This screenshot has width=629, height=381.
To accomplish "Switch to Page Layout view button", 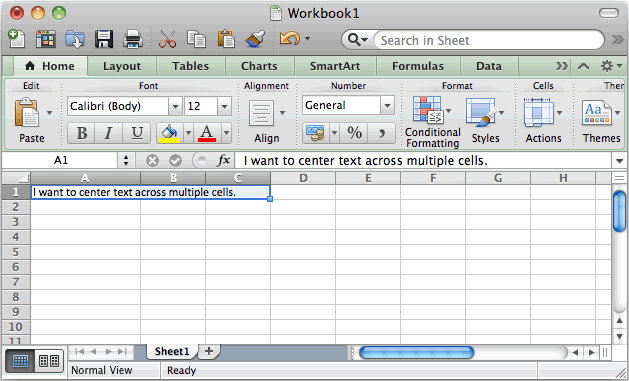I will pyautogui.click(x=49, y=361).
